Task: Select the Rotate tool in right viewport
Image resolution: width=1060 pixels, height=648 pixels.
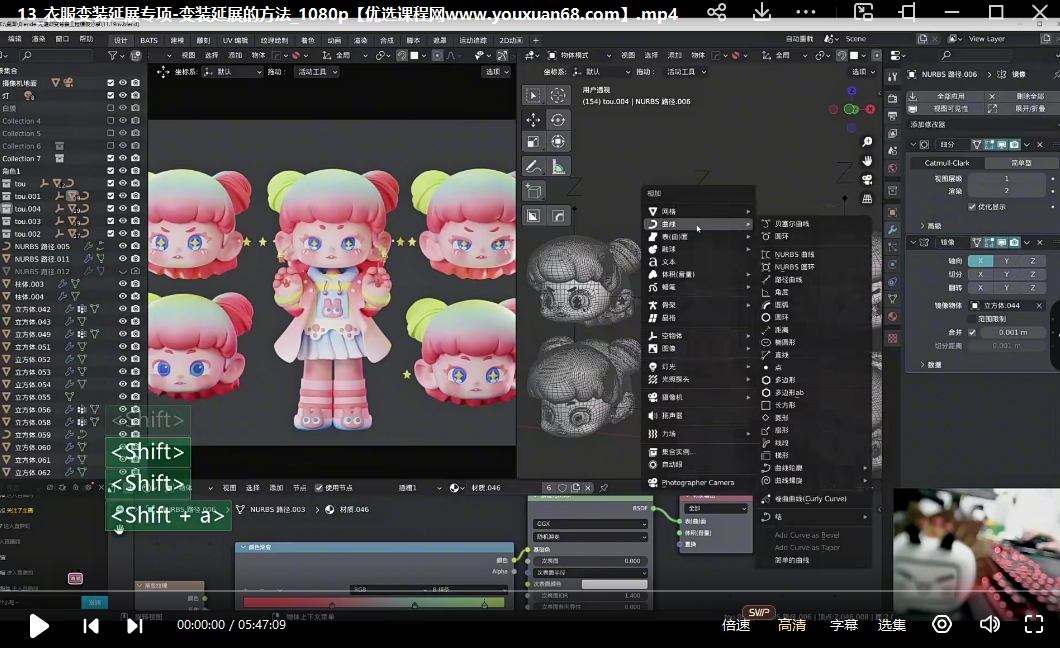Action: click(558, 120)
